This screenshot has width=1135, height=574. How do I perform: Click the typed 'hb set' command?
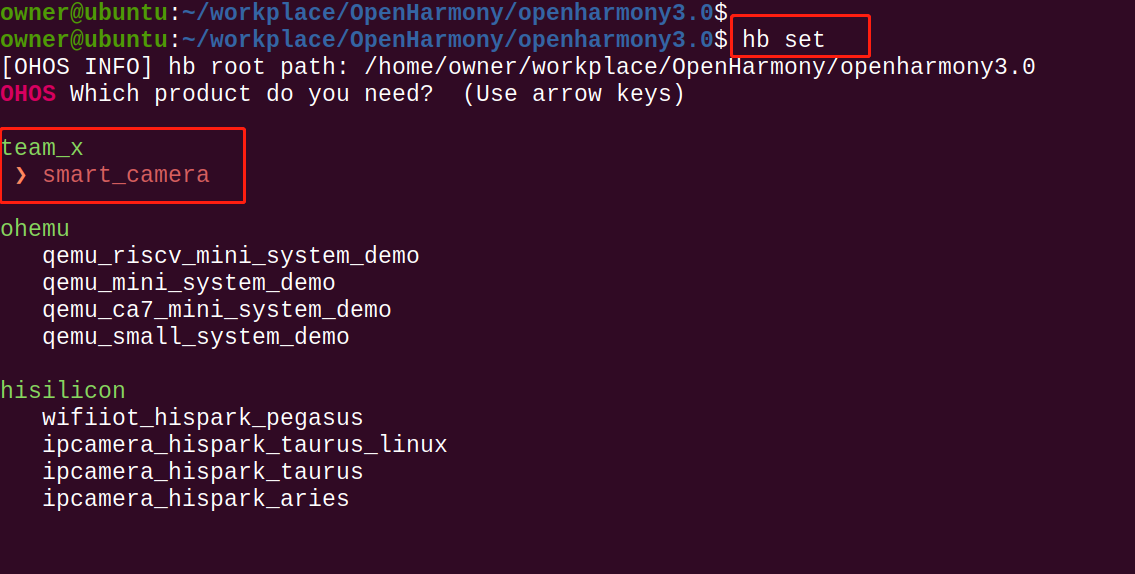(783, 40)
